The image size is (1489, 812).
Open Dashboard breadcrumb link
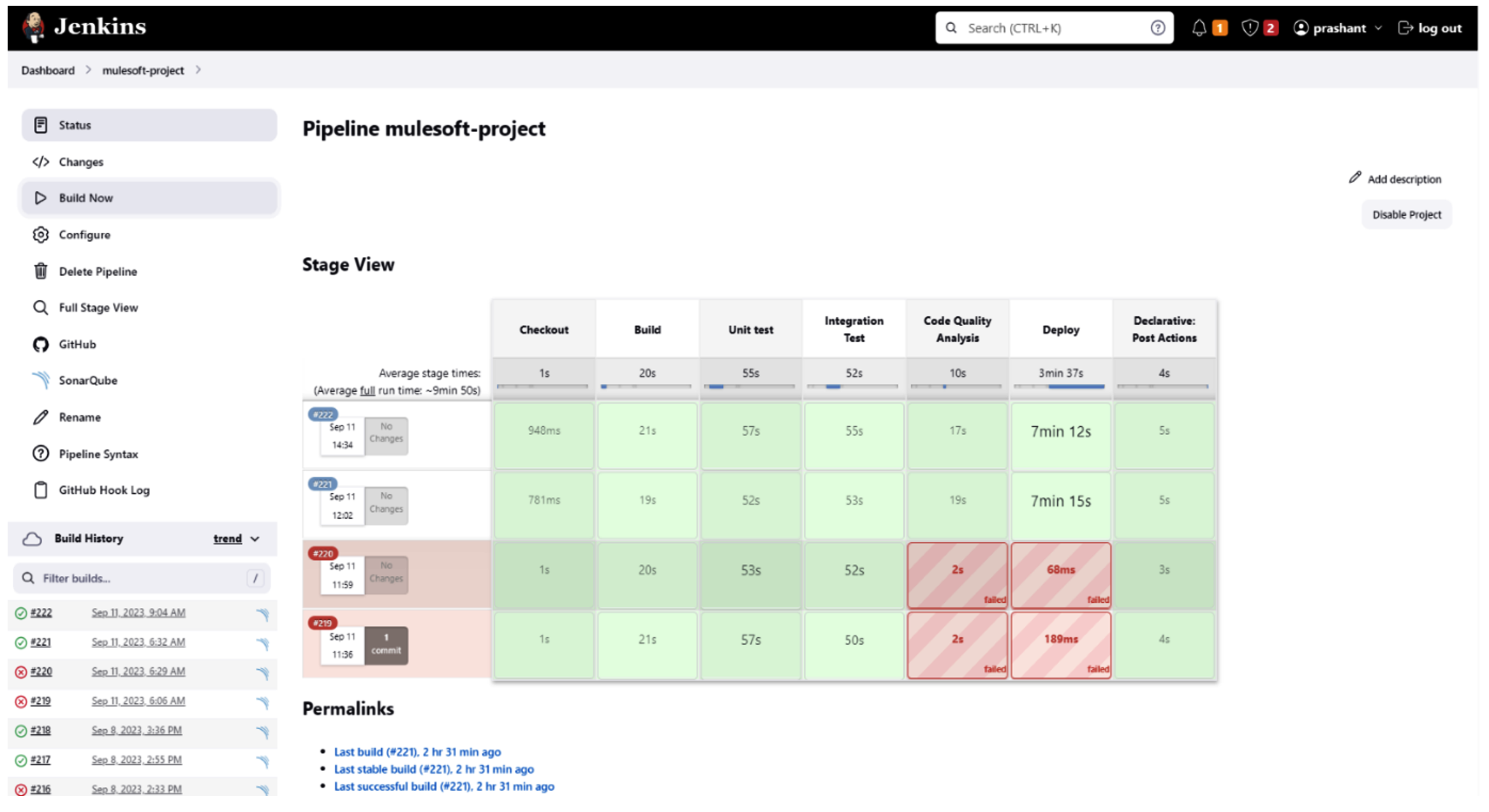click(x=48, y=70)
